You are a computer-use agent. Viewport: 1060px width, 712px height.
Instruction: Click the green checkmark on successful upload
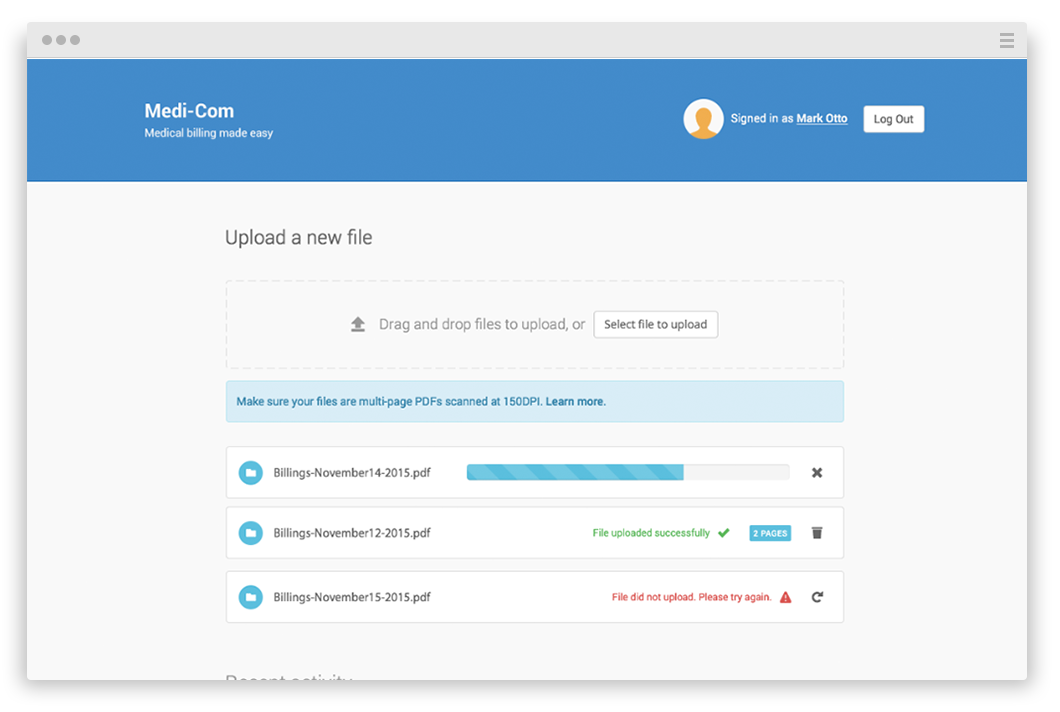724,532
